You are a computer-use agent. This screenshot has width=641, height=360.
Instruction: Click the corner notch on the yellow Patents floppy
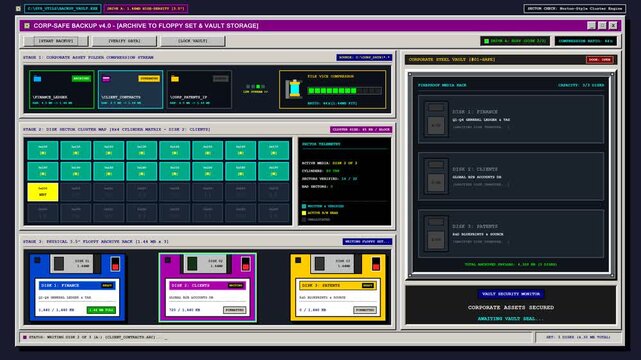[298, 260]
